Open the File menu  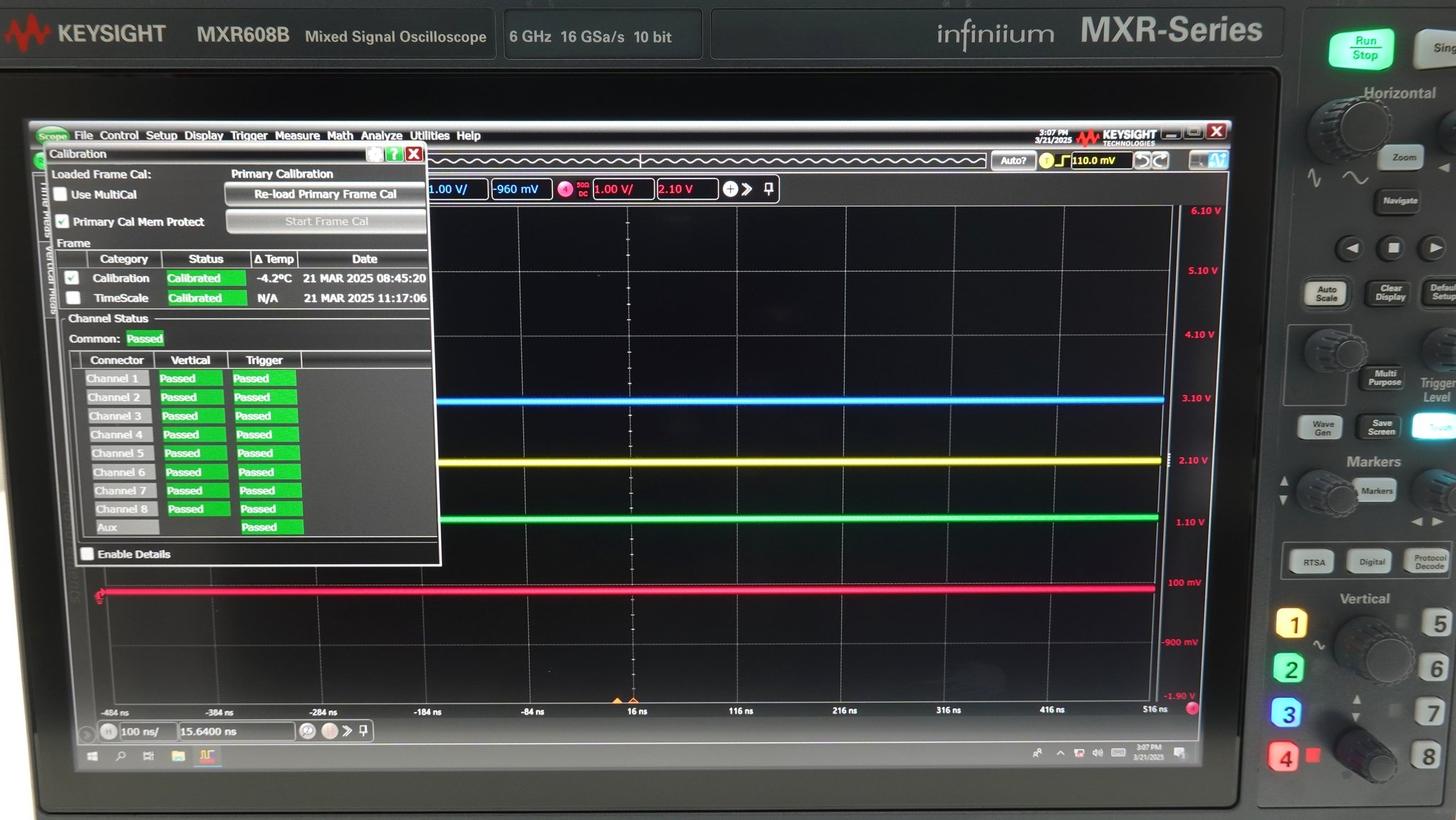coord(83,135)
